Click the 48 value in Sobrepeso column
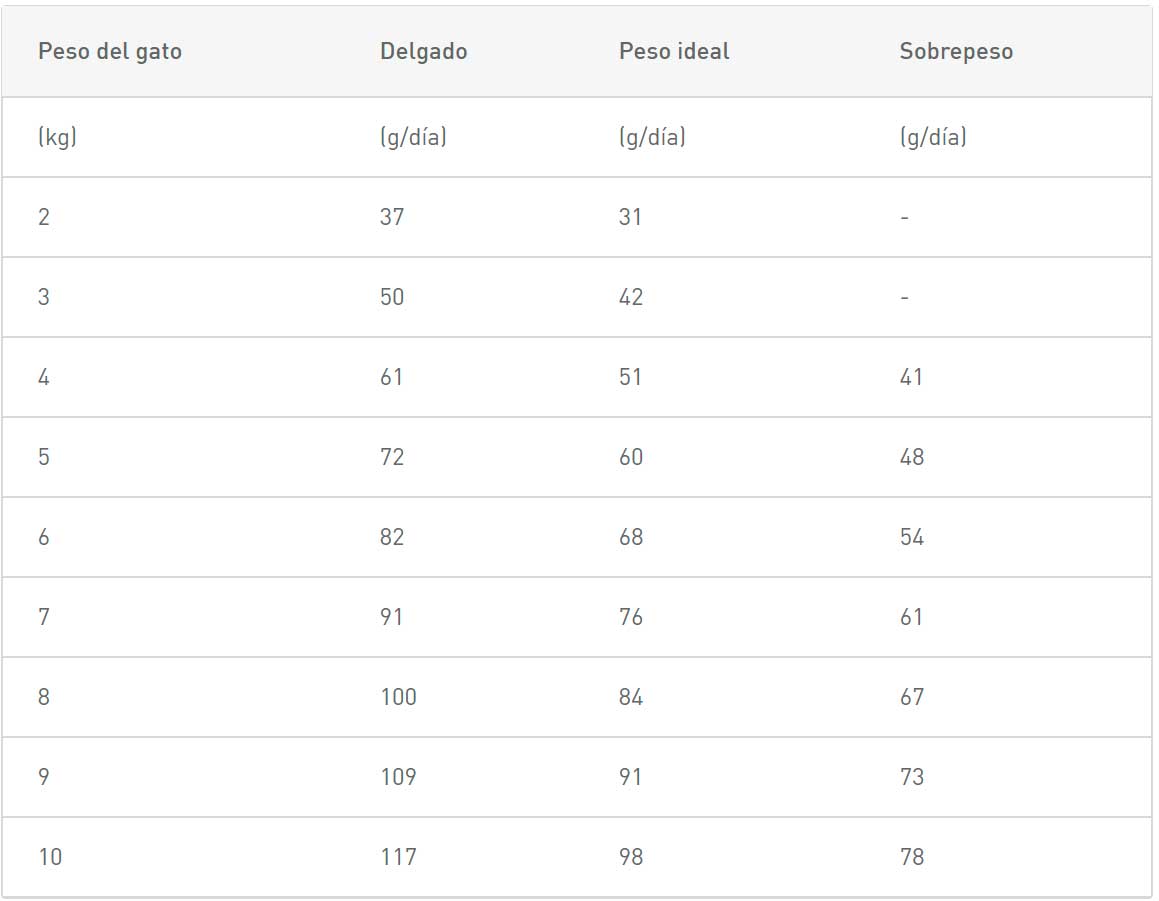 (912, 457)
